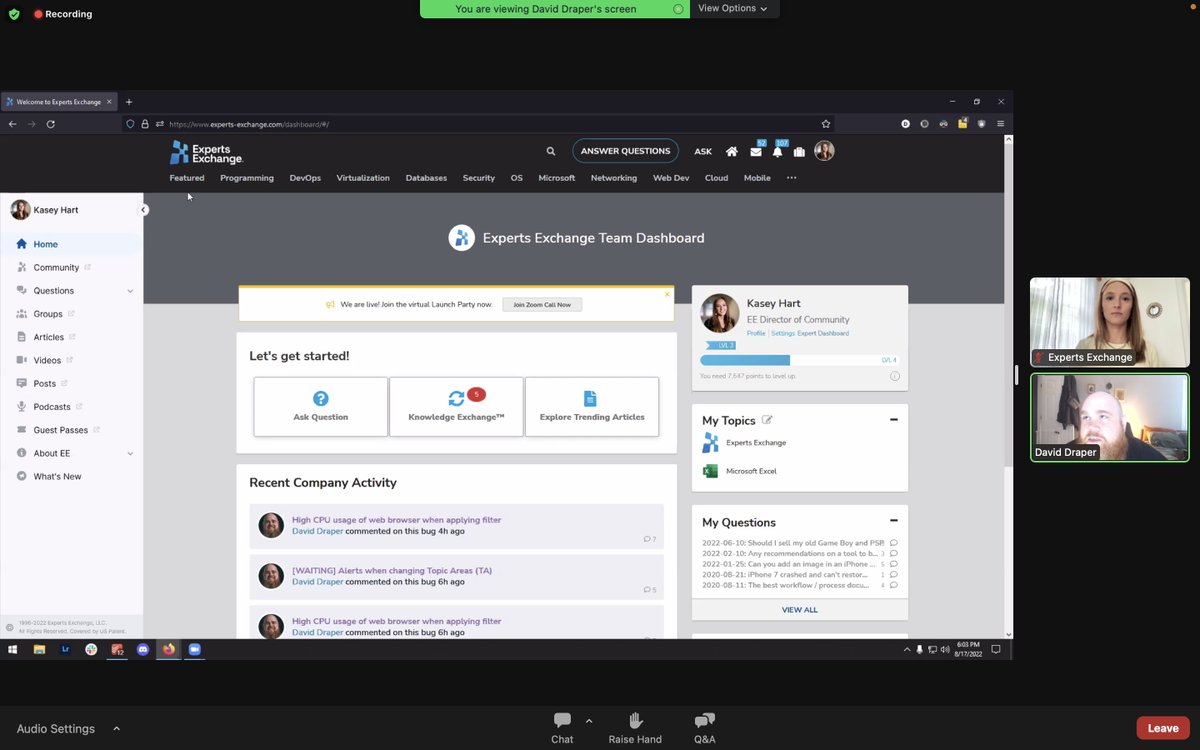
Task: Open Windows Start menu on shared screen
Action: click(x=13, y=649)
